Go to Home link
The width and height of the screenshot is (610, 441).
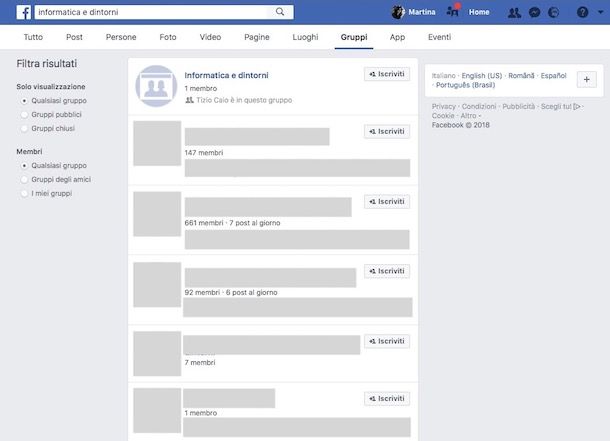click(479, 12)
